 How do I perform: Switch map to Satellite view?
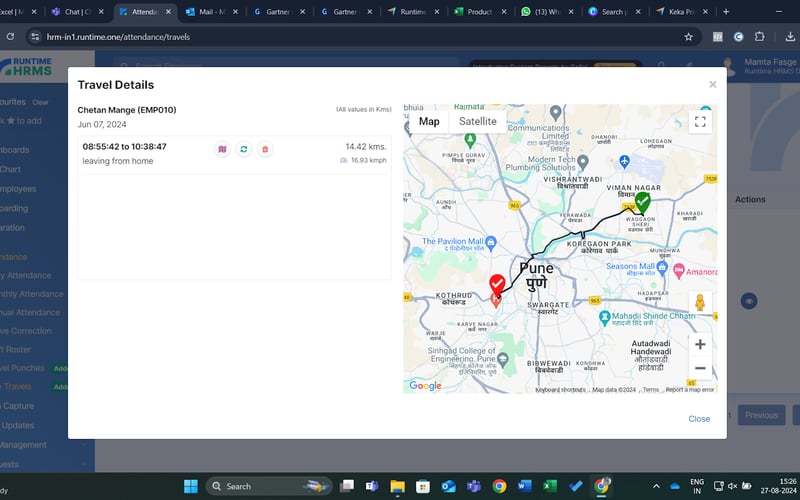point(478,121)
